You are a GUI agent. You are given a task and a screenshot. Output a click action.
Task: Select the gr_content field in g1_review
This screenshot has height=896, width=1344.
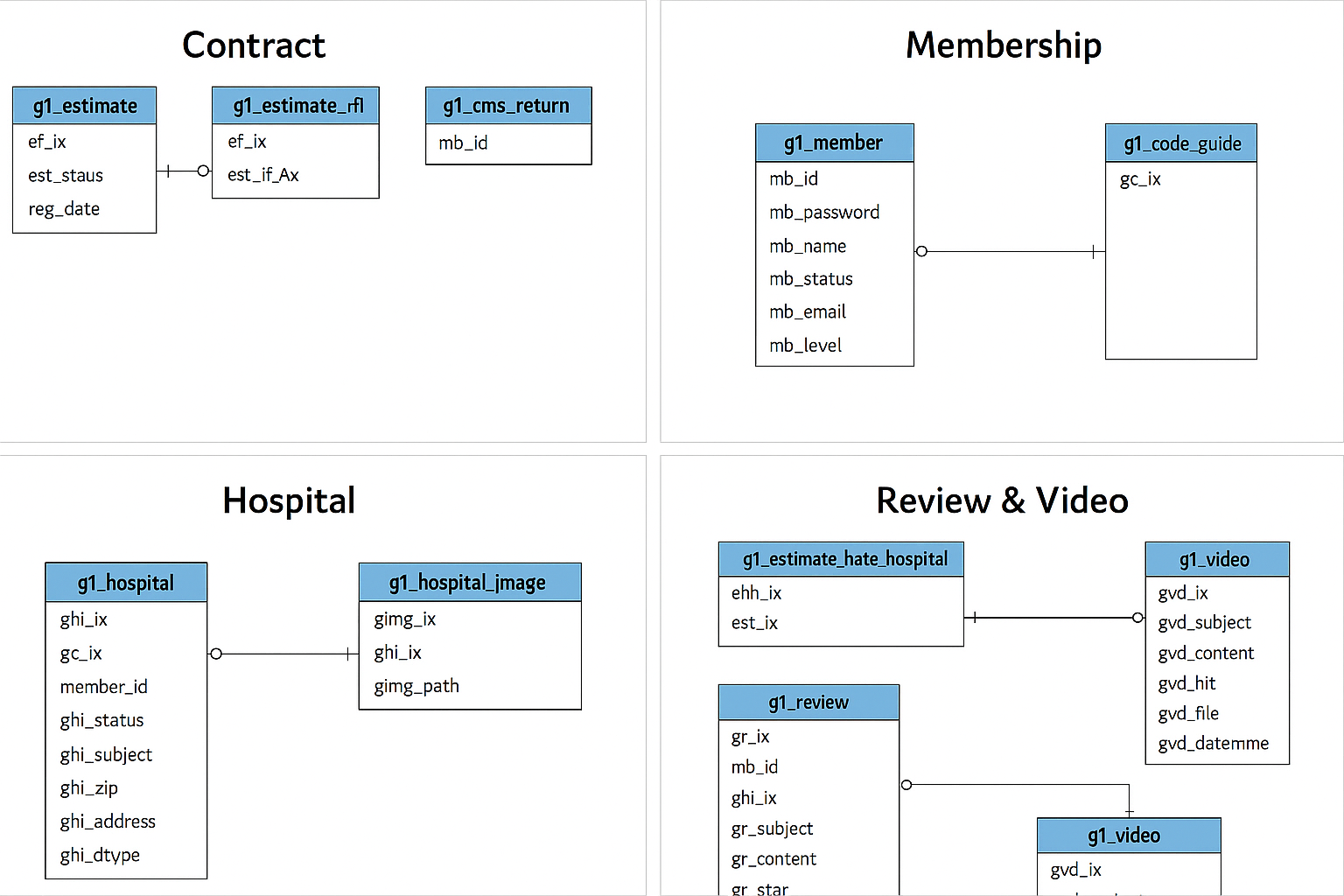773,859
